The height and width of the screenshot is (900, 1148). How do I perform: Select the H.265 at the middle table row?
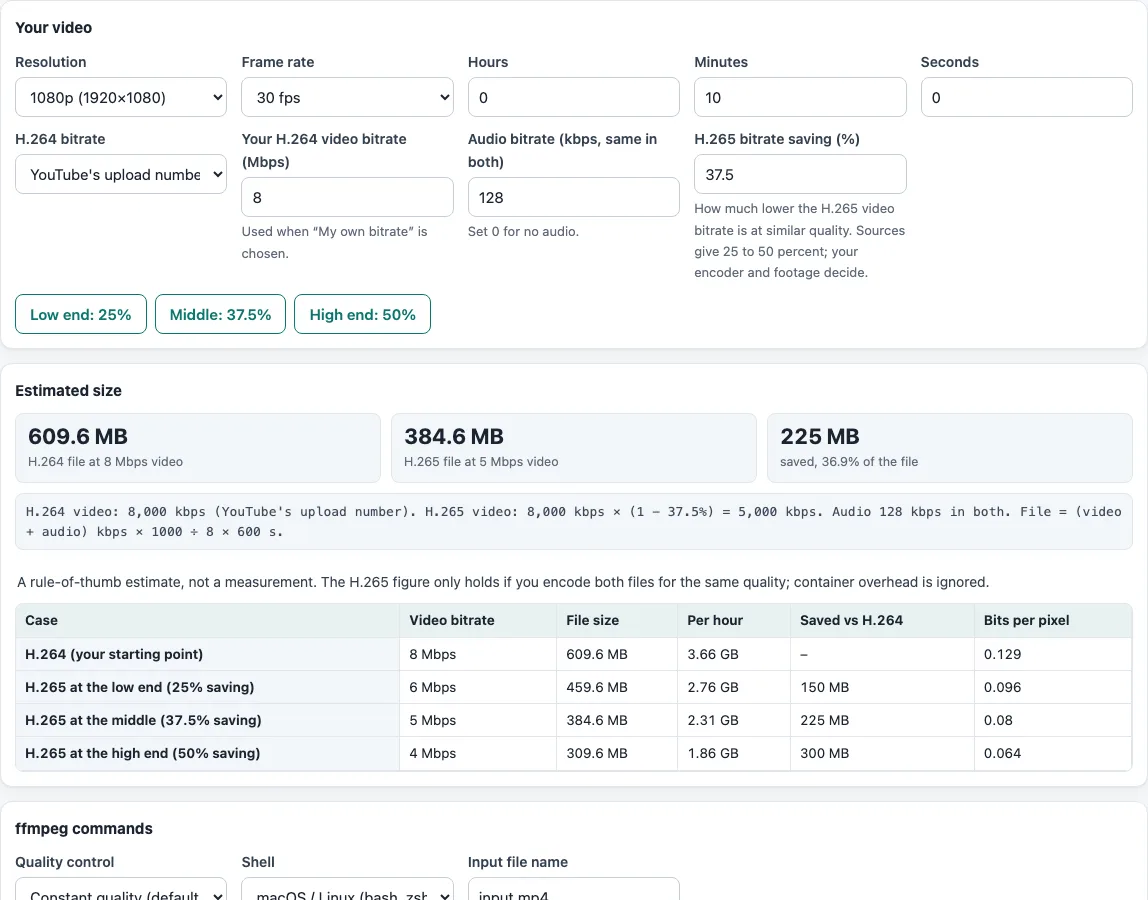(x=573, y=720)
